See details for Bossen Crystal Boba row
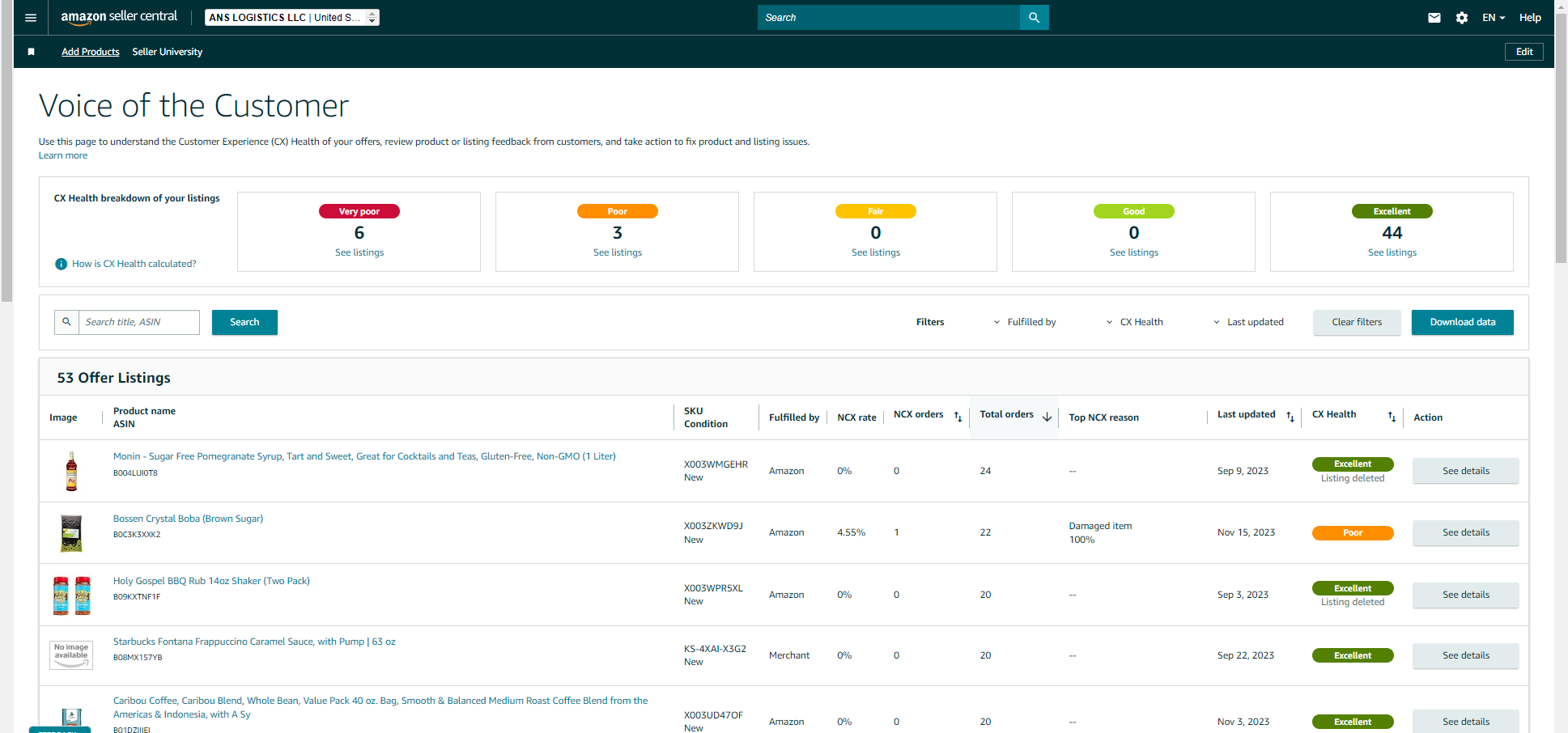Screen dimensions: 1568x733 (1466, 532)
